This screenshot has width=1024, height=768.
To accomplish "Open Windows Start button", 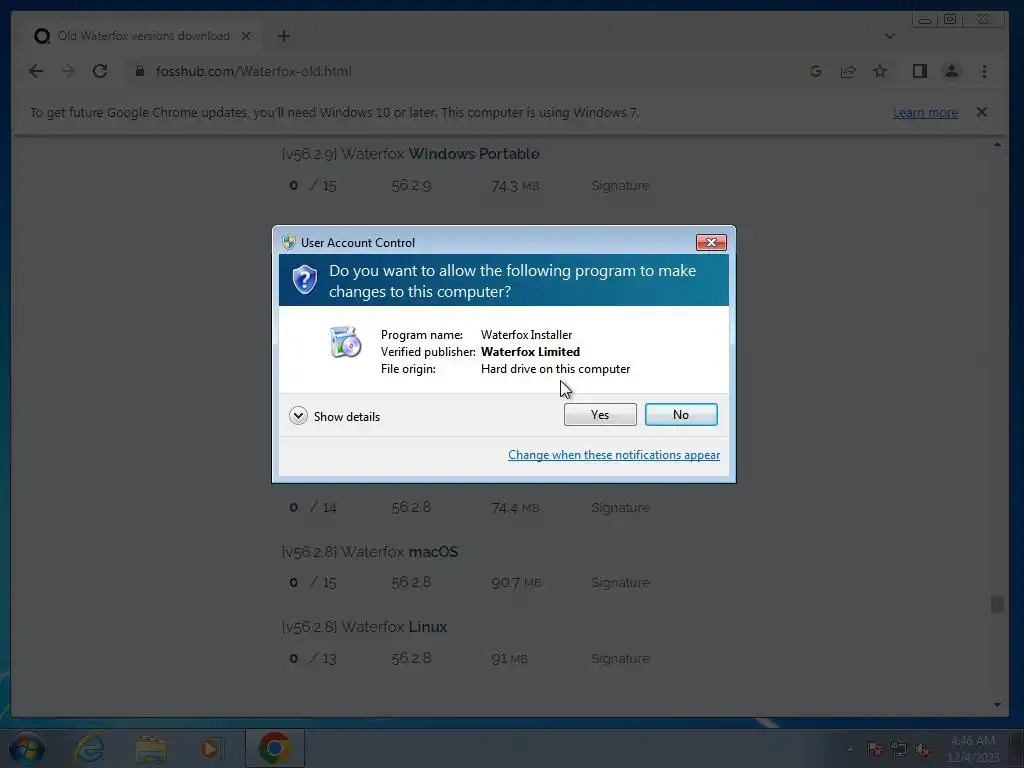I will pyautogui.click(x=27, y=748).
